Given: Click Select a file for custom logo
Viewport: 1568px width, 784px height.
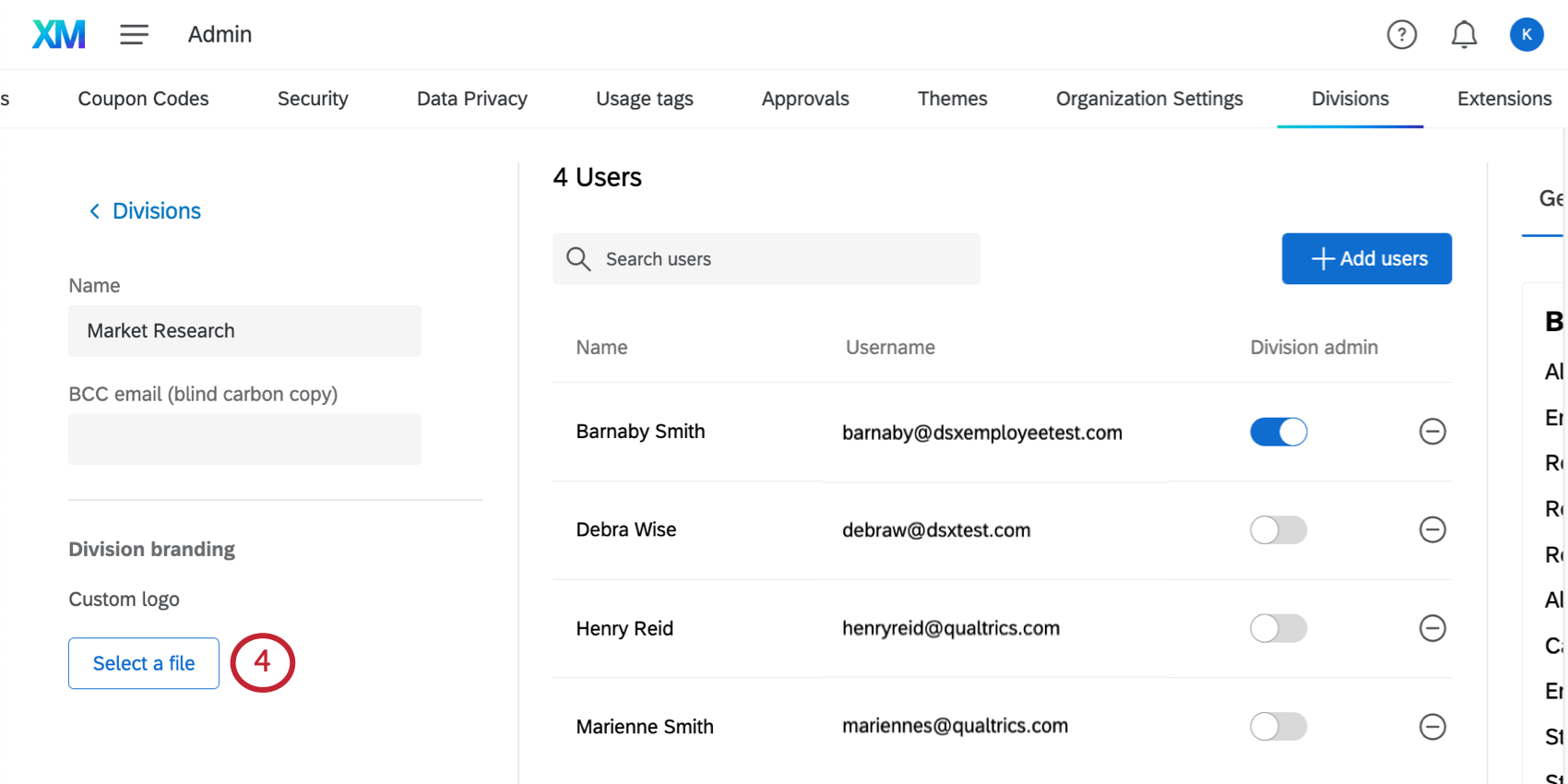Looking at the screenshot, I should [144, 663].
